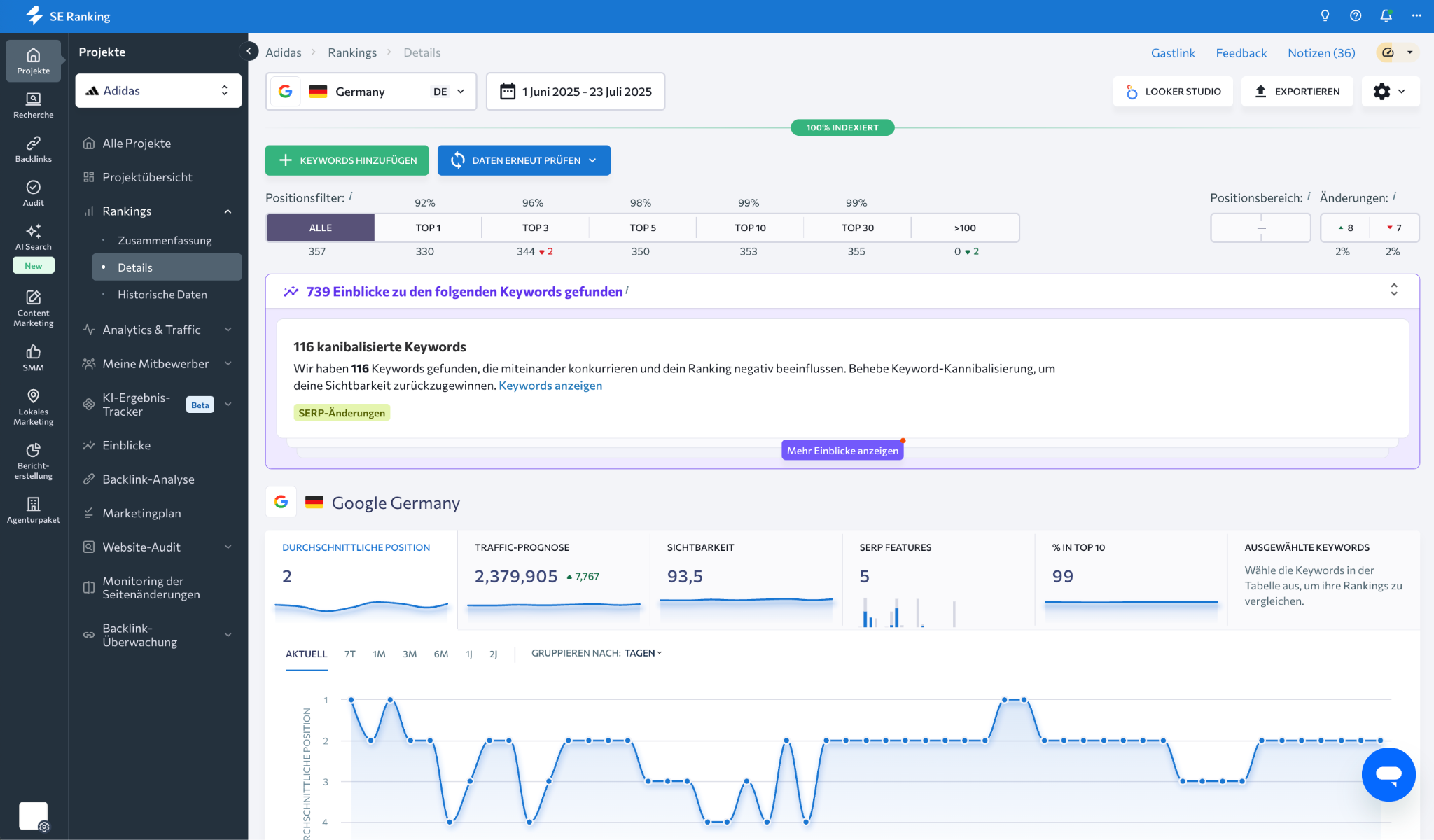The width and height of the screenshot is (1434, 840).
Task: Select the >100 position filter
Action: point(965,227)
